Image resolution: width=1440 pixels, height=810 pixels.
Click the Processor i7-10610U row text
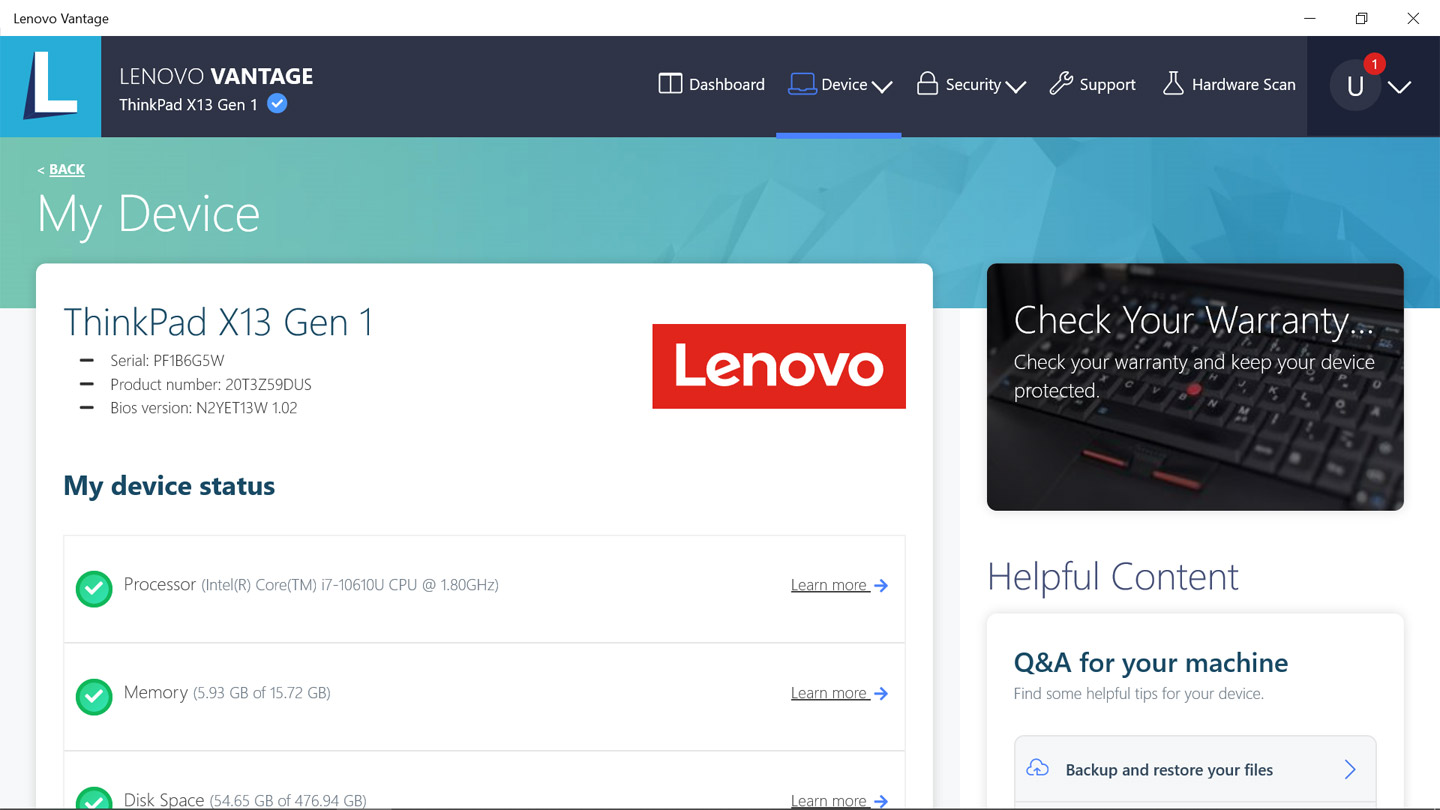click(311, 584)
